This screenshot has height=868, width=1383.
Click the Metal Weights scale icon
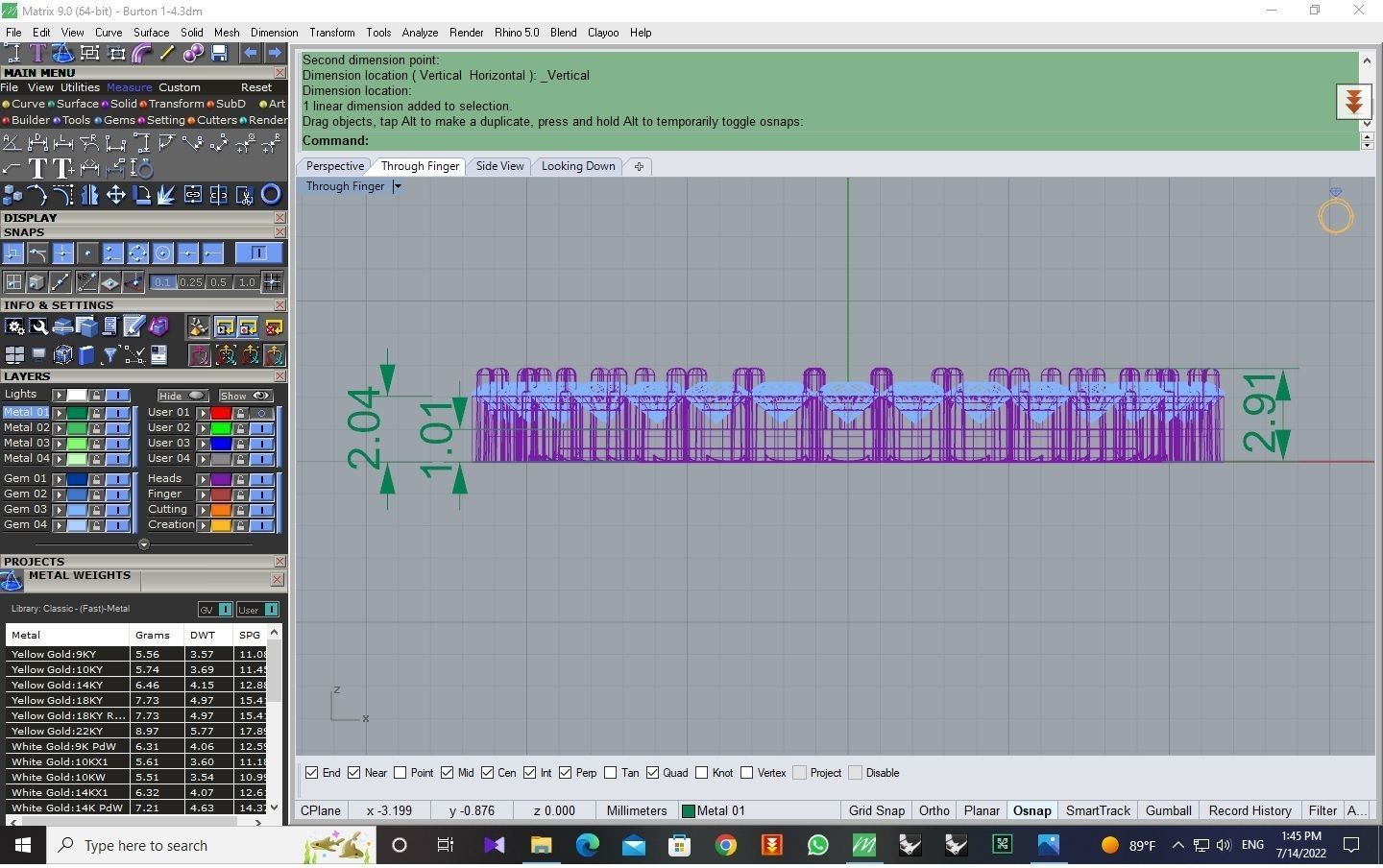pyautogui.click(x=12, y=581)
